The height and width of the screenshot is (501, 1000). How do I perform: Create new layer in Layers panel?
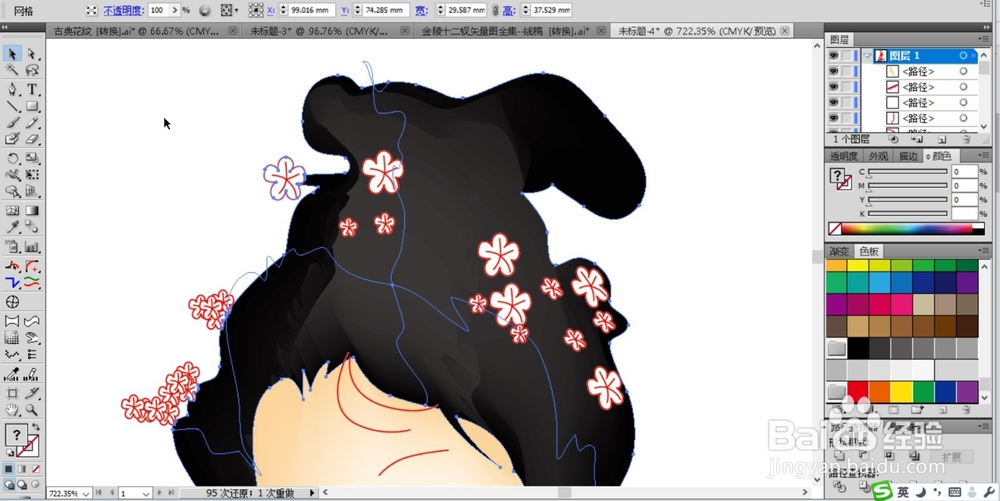point(942,139)
